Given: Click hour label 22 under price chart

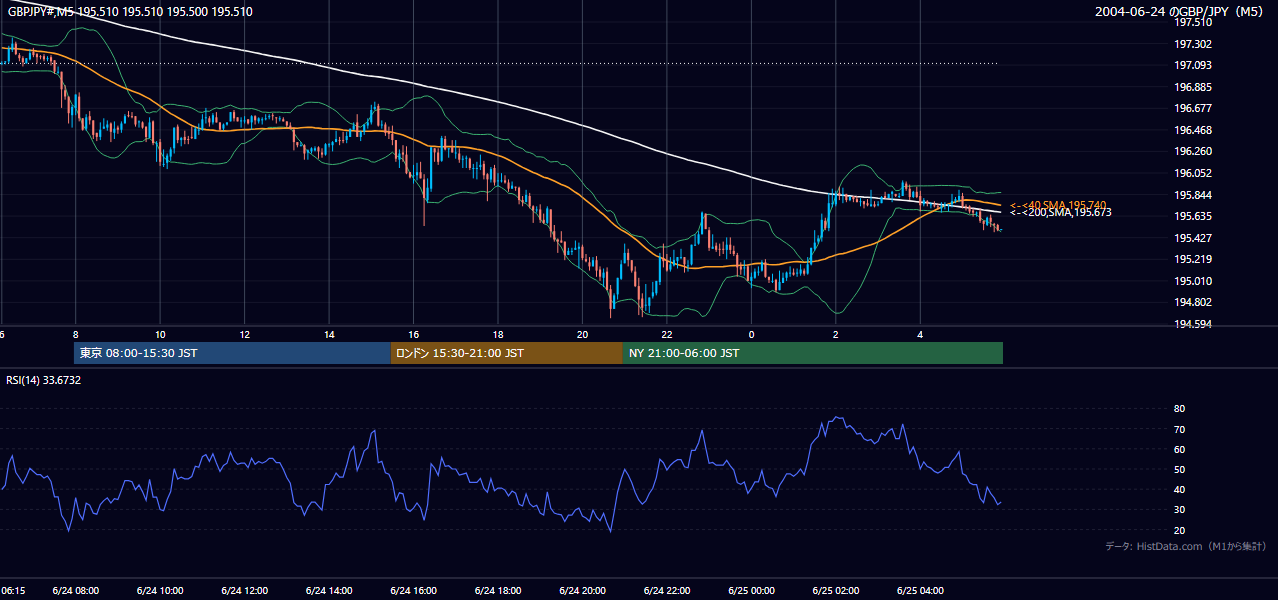Looking at the screenshot, I should (x=666, y=334).
